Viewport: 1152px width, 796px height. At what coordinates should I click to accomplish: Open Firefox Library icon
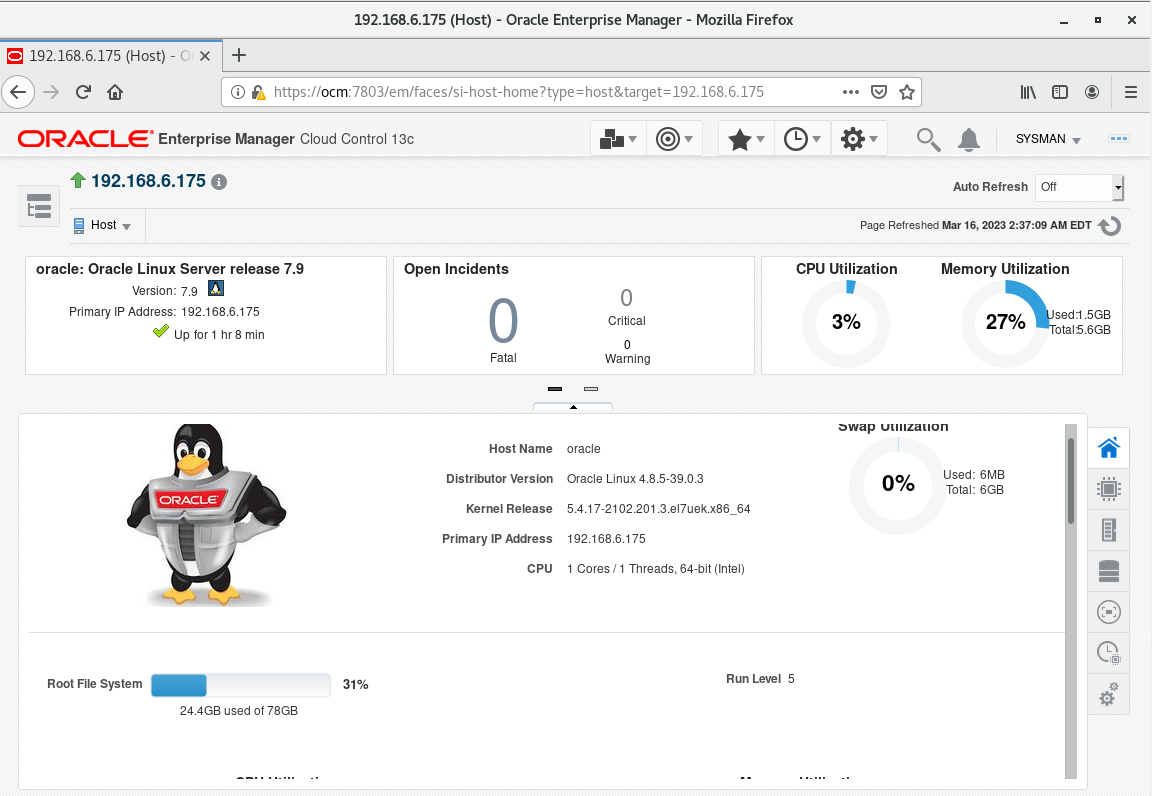point(1028,92)
